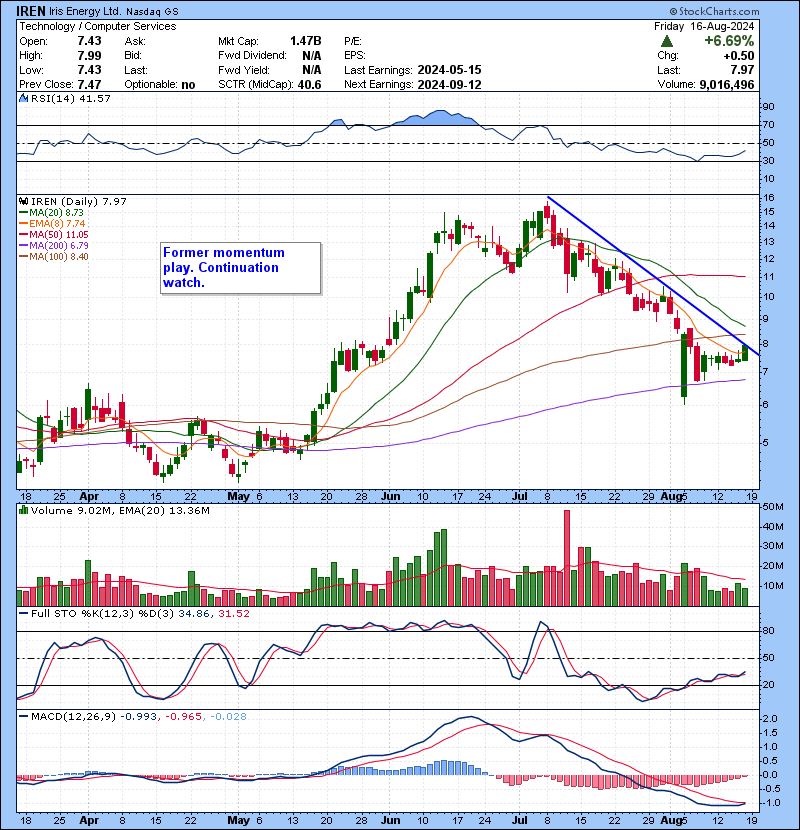
Task: Click the Optionable value no
Action: [188, 85]
